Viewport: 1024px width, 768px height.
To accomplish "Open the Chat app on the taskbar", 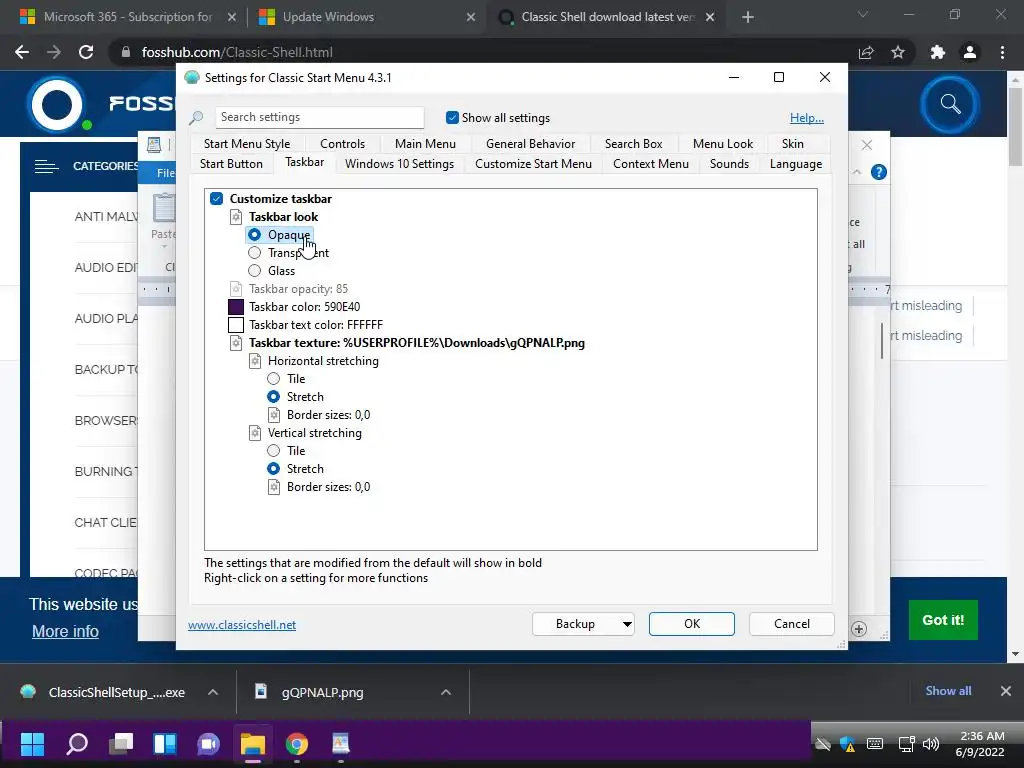I will [208, 743].
